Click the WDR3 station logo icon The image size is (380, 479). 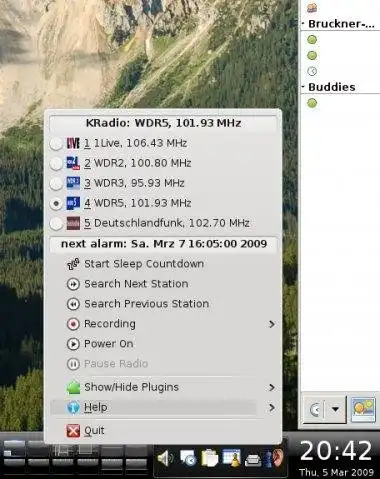point(73,183)
